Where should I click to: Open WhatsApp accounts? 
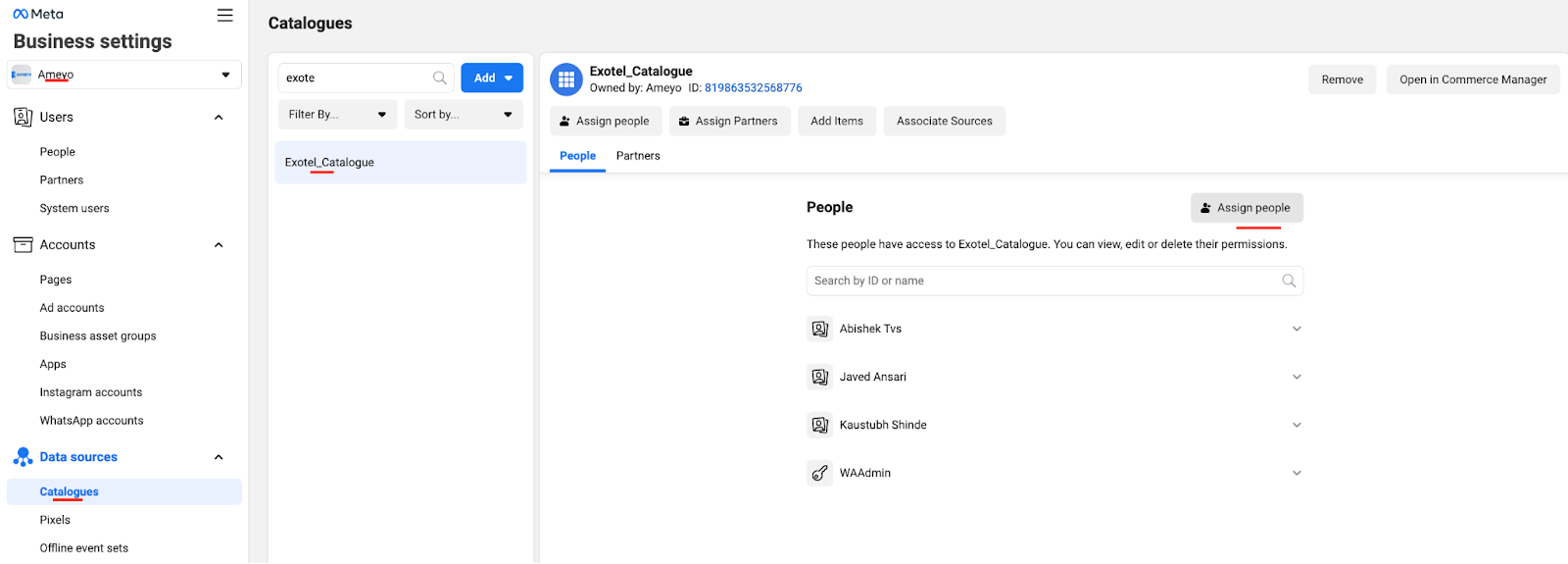pyautogui.click(x=91, y=421)
